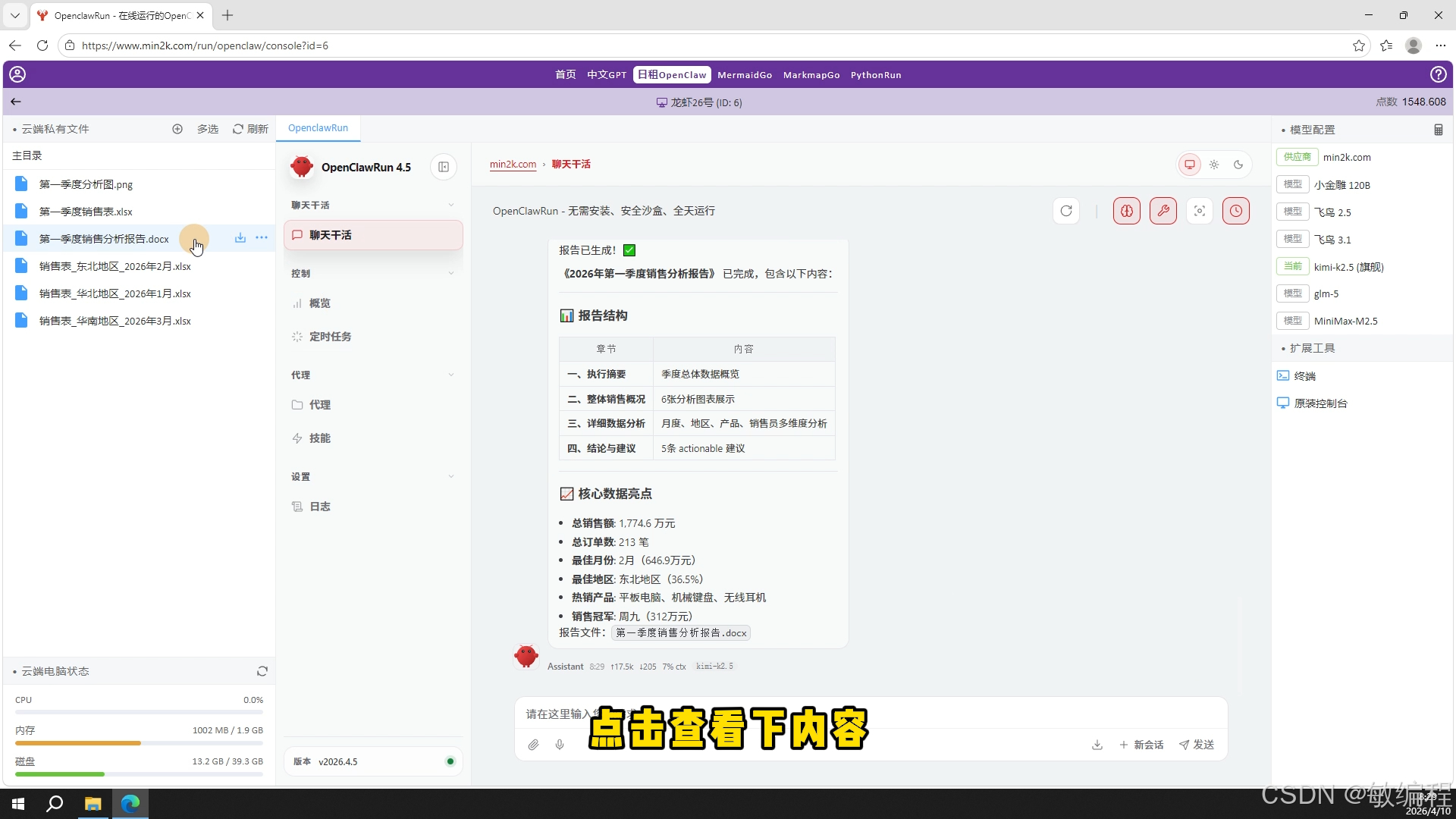Switch to light mode with sun icon

pos(1214,165)
